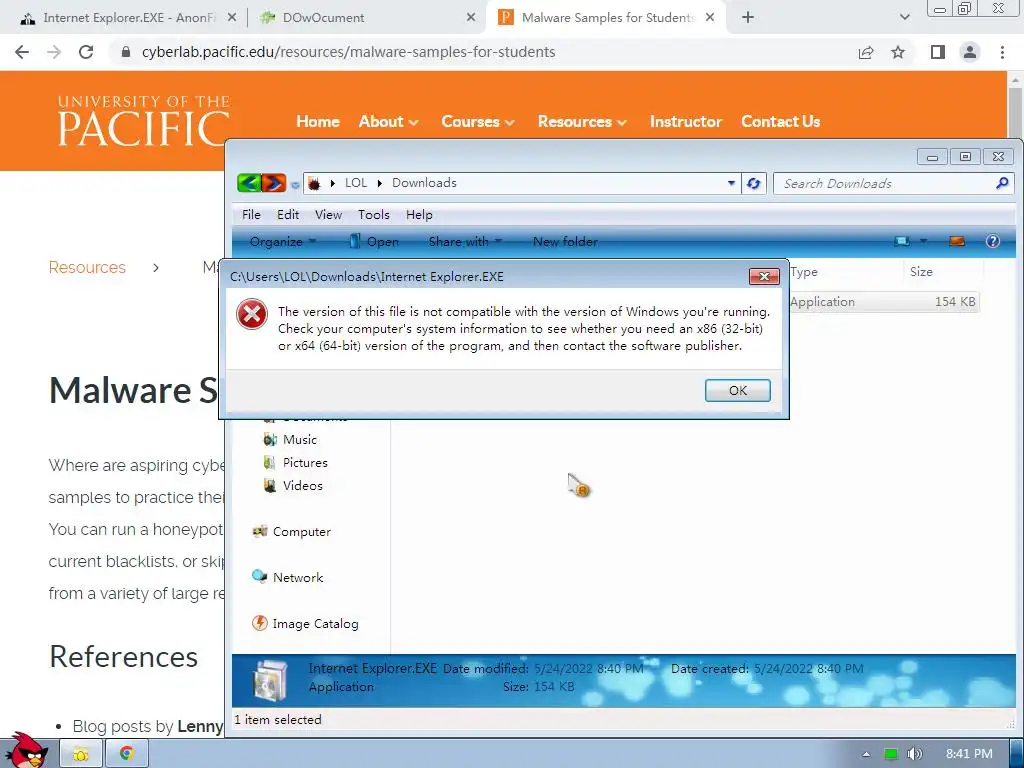
Task: Click the padlock site info icon
Action: point(126,52)
